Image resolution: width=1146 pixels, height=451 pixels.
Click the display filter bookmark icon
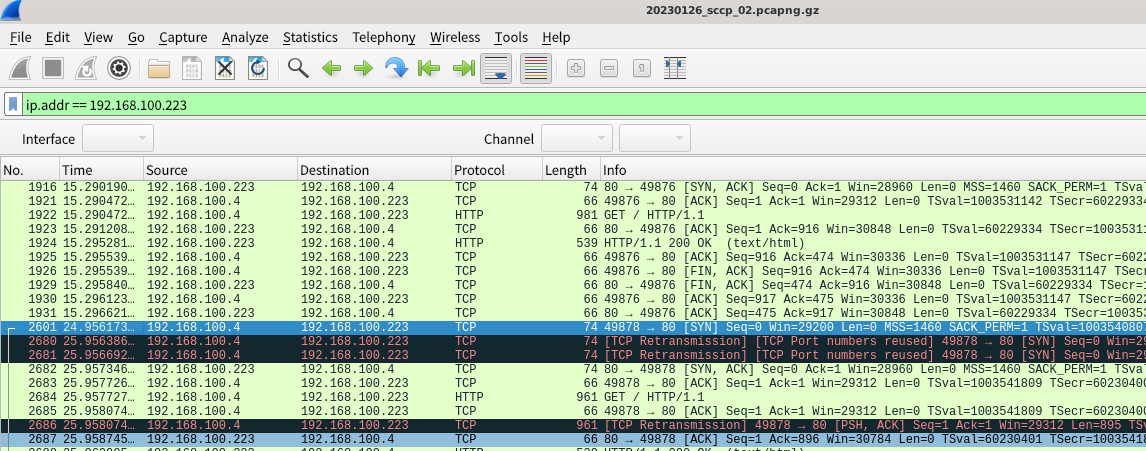click(x=12, y=104)
